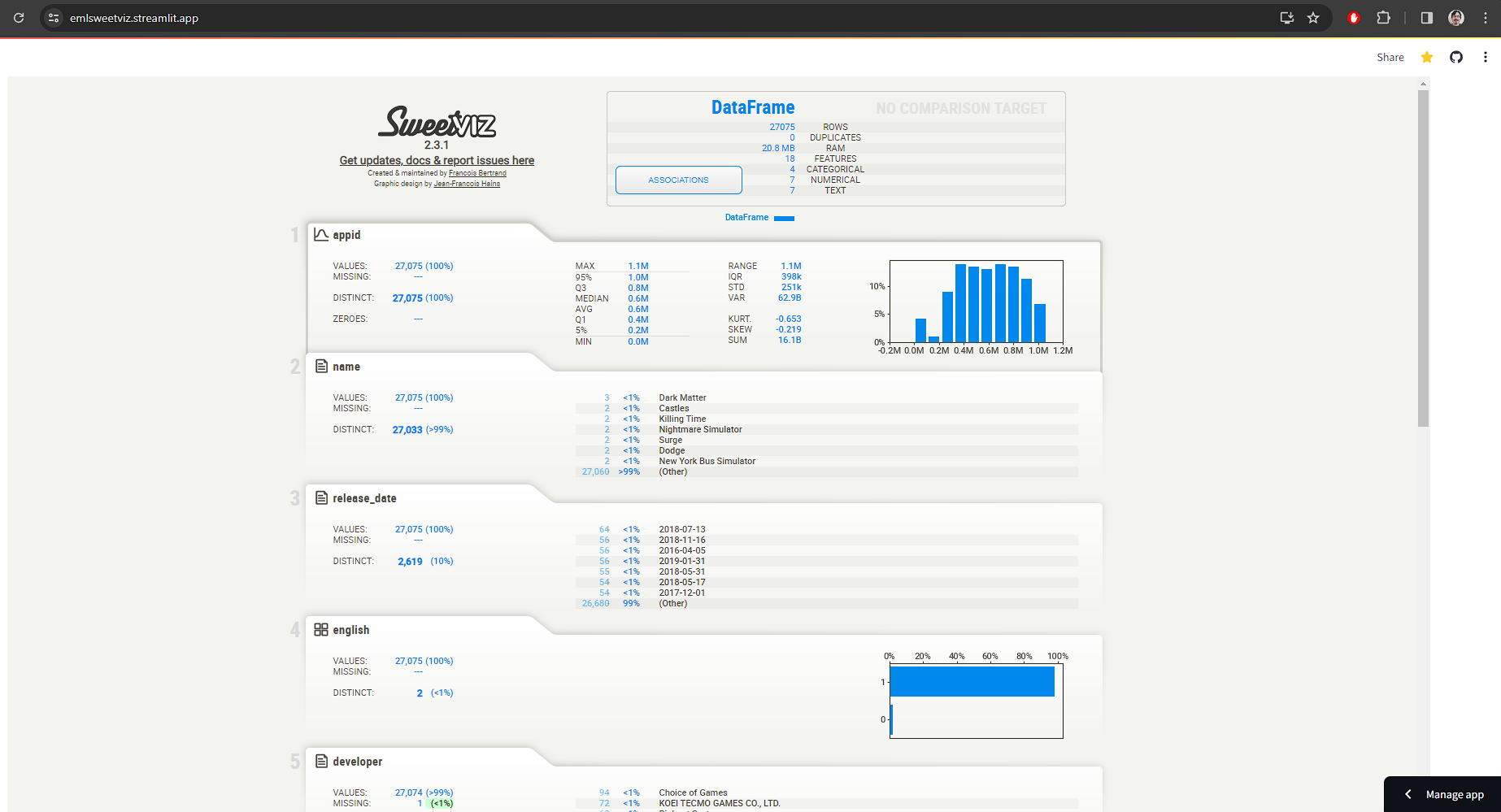1501x812 pixels.
Task: Click the Choice of Games developer row
Action: (827, 792)
